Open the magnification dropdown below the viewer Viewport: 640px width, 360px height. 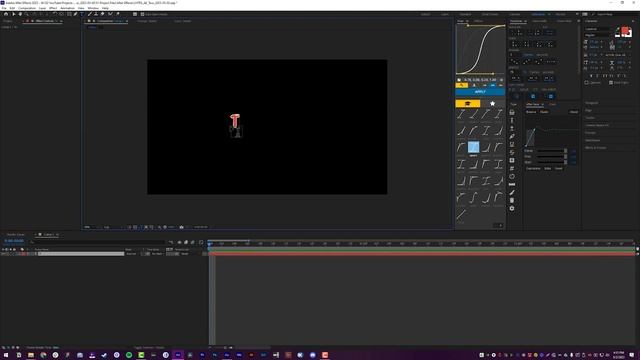click(91, 227)
